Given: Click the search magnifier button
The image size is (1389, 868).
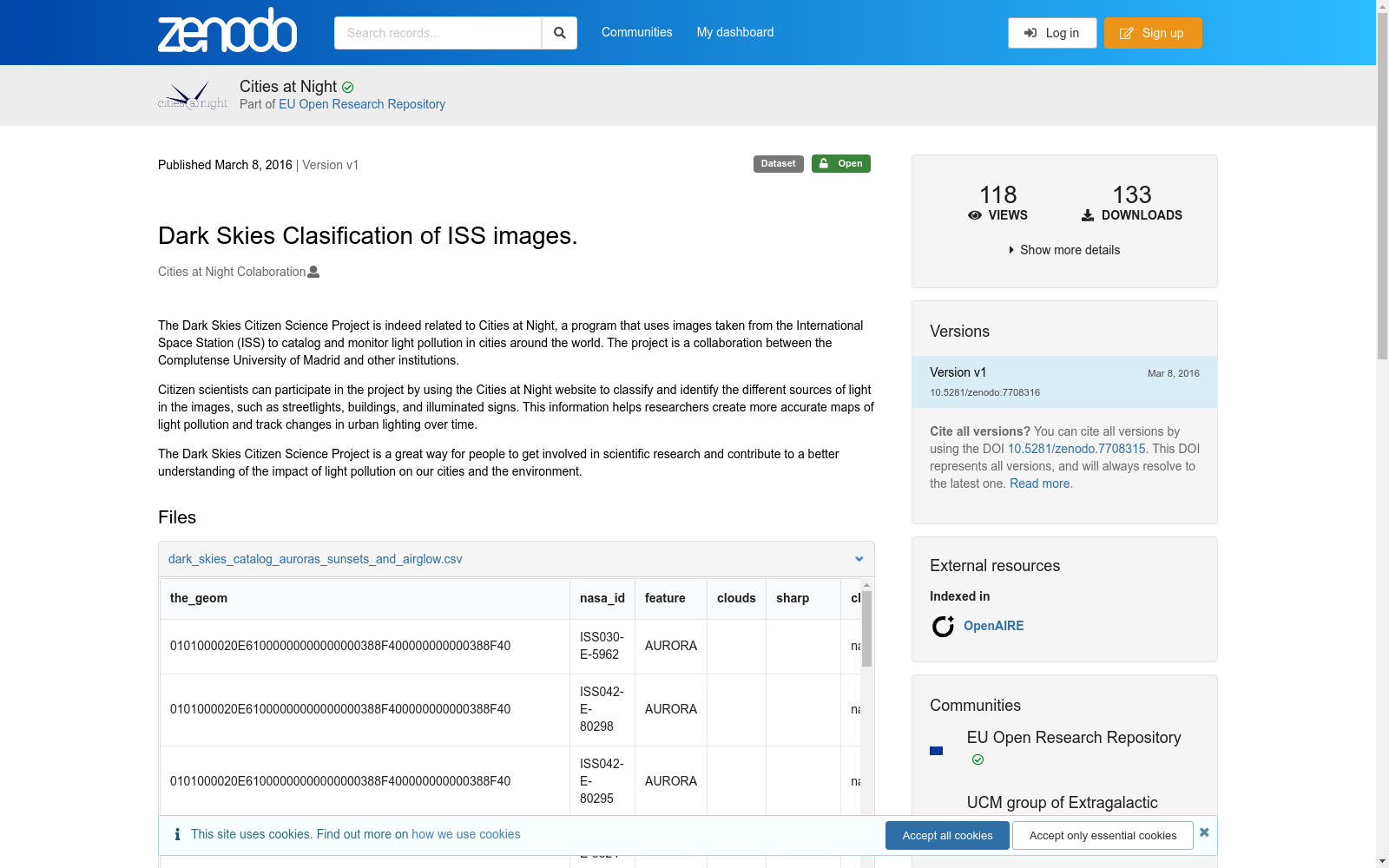Looking at the screenshot, I should [x=560, y=33].
